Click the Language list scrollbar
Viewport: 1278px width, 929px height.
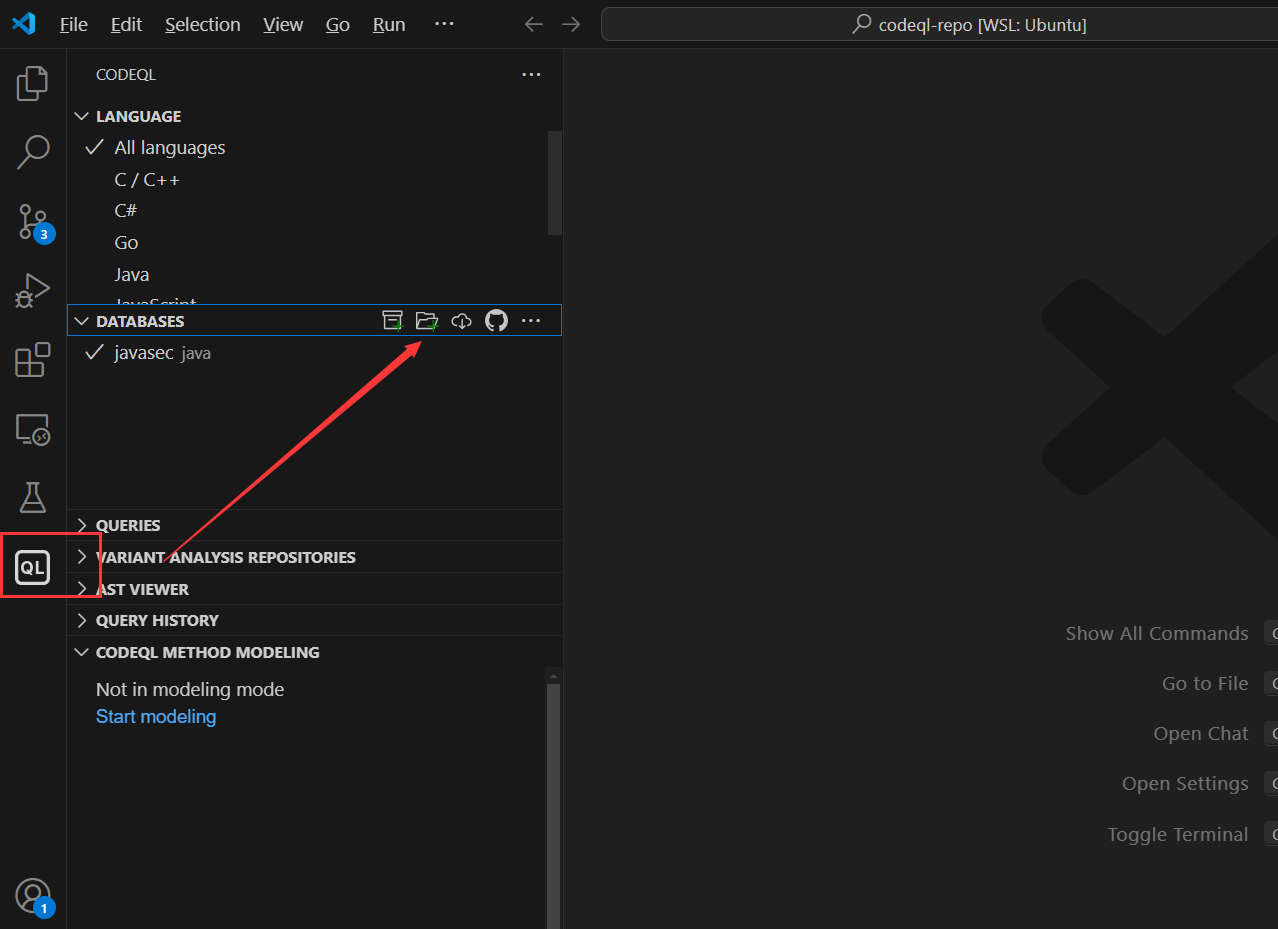pyautogui.click(x=555, y=183)
